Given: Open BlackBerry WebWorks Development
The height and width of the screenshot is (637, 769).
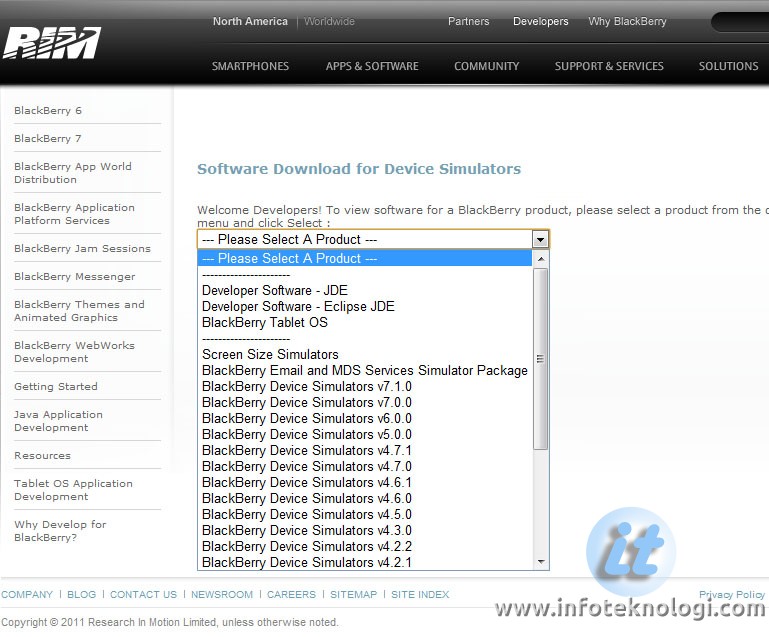Looking at the screenshot, I should click(x=74, y=352).
